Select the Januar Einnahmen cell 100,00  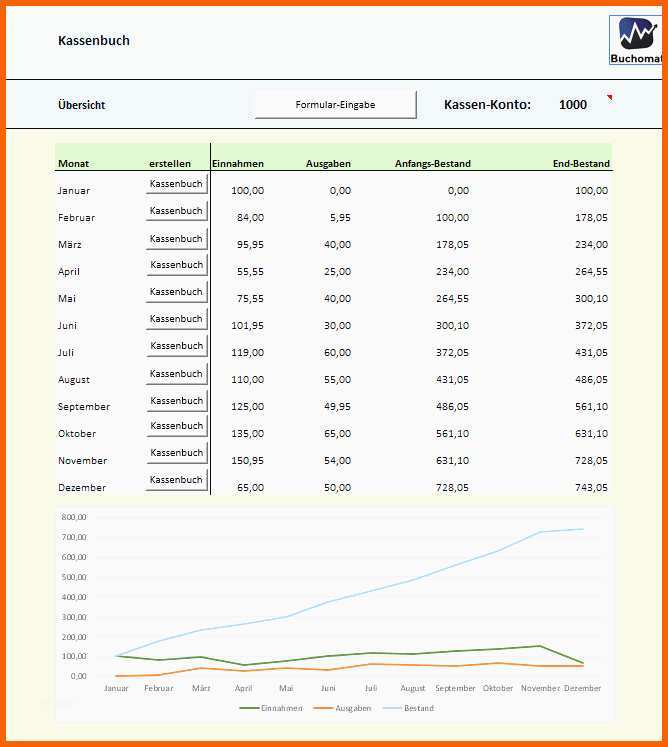[247, 191]
